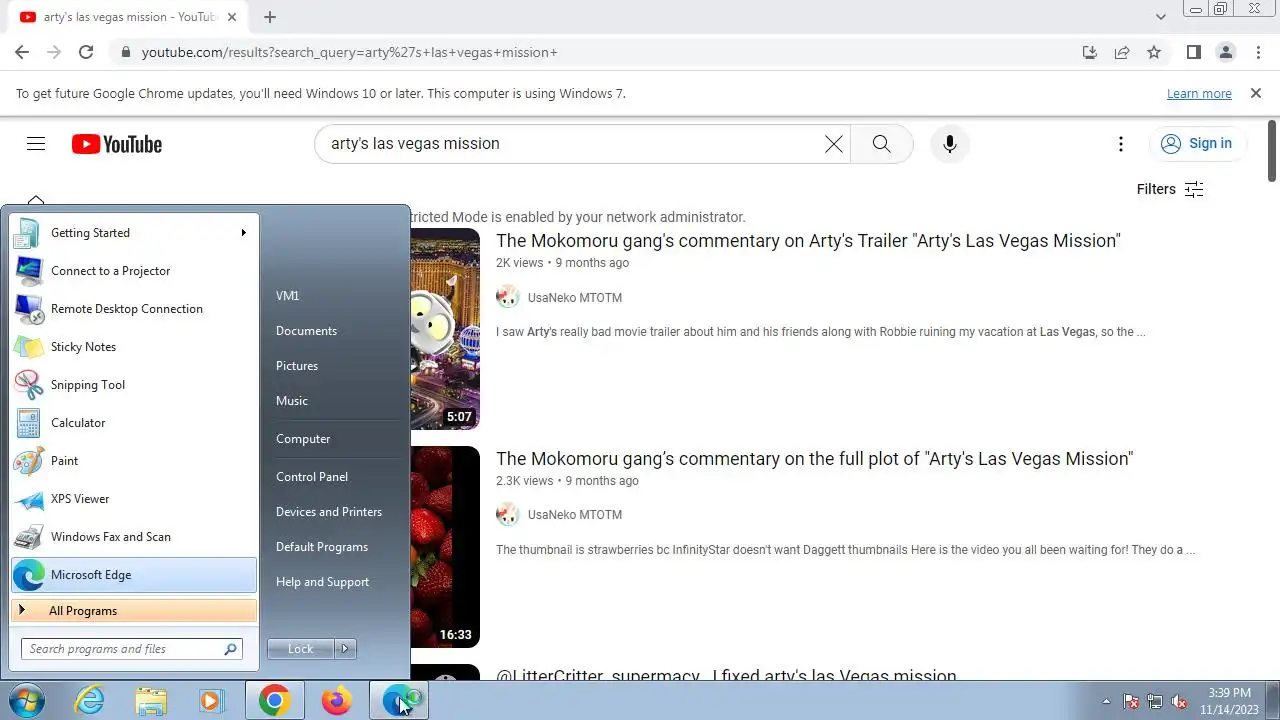
Task: Sign in to YouTube
Action: [1197, 144]
